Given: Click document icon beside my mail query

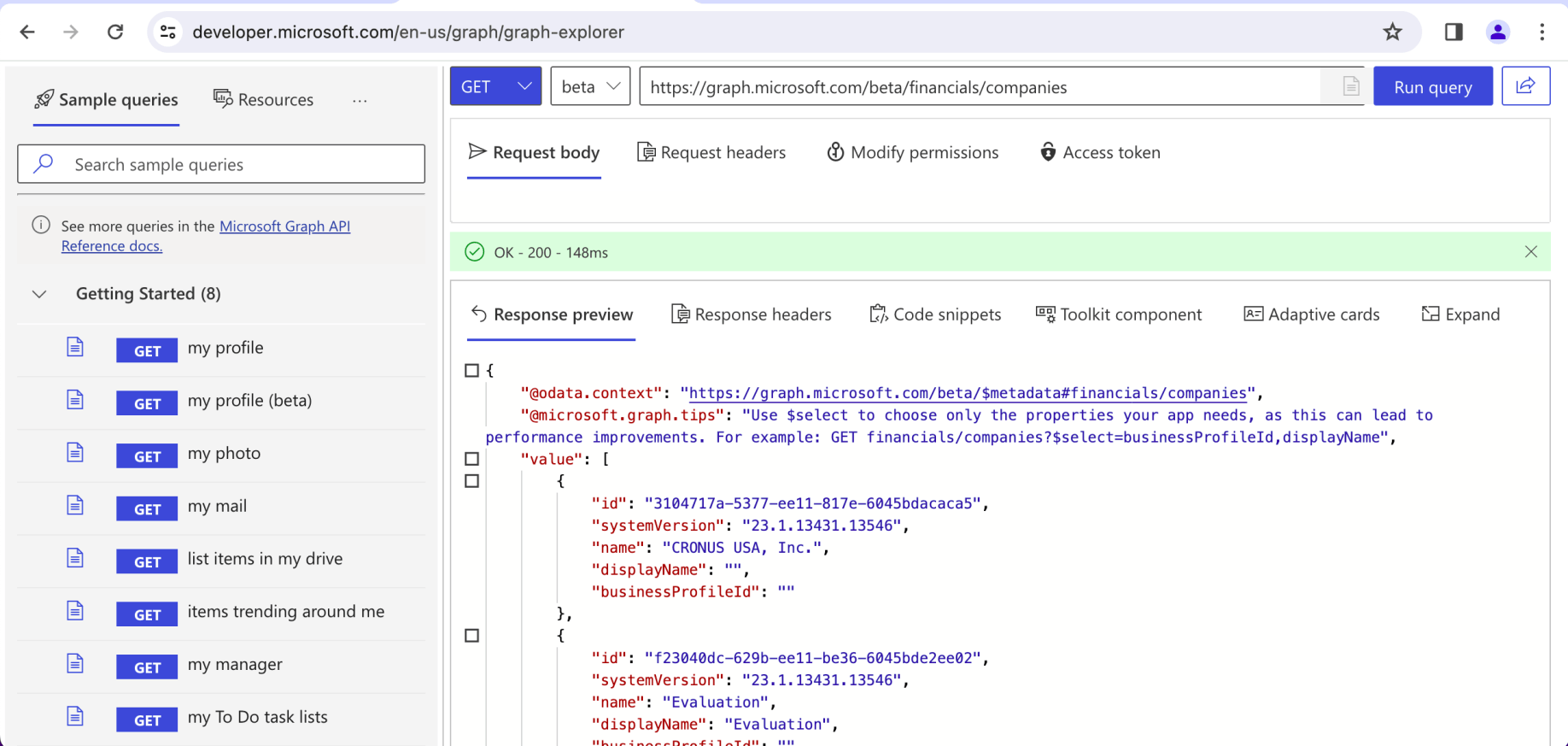Looking at the screenshot, I should 75,505.
